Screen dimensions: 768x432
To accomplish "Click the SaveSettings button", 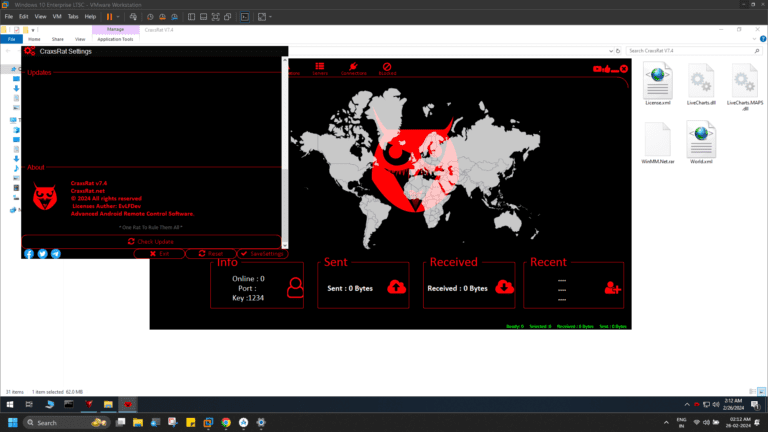I will coord(263,254).
